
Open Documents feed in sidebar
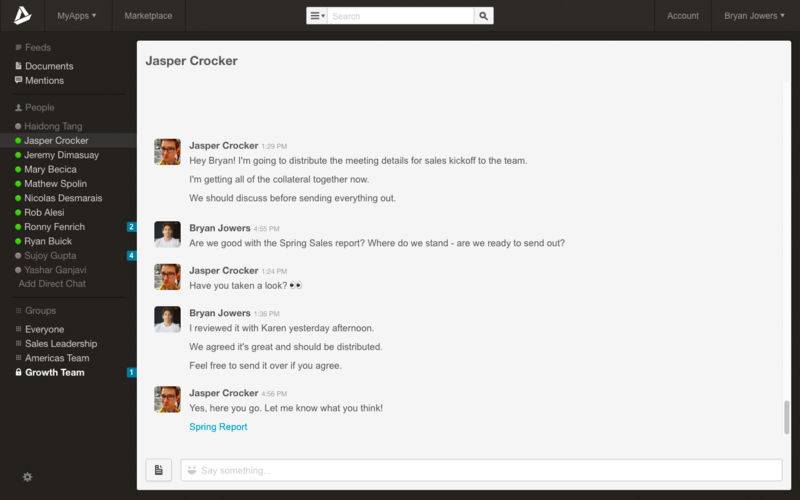(48, 66)
